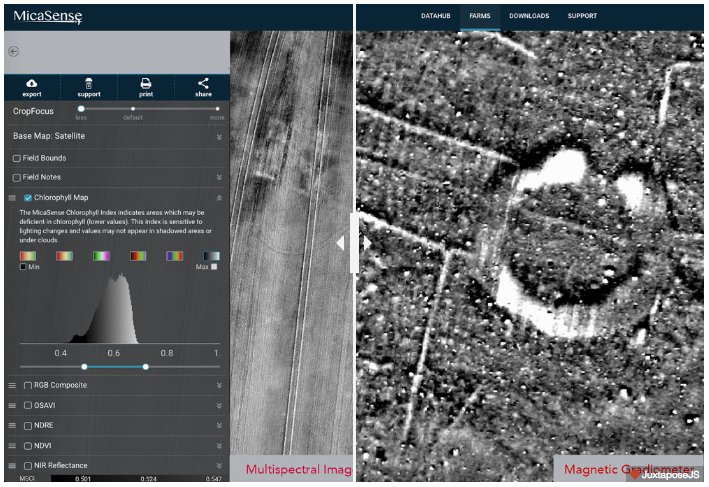709x487 pixels.
Task: Expand the NDVI section
Action: [219, 446]
